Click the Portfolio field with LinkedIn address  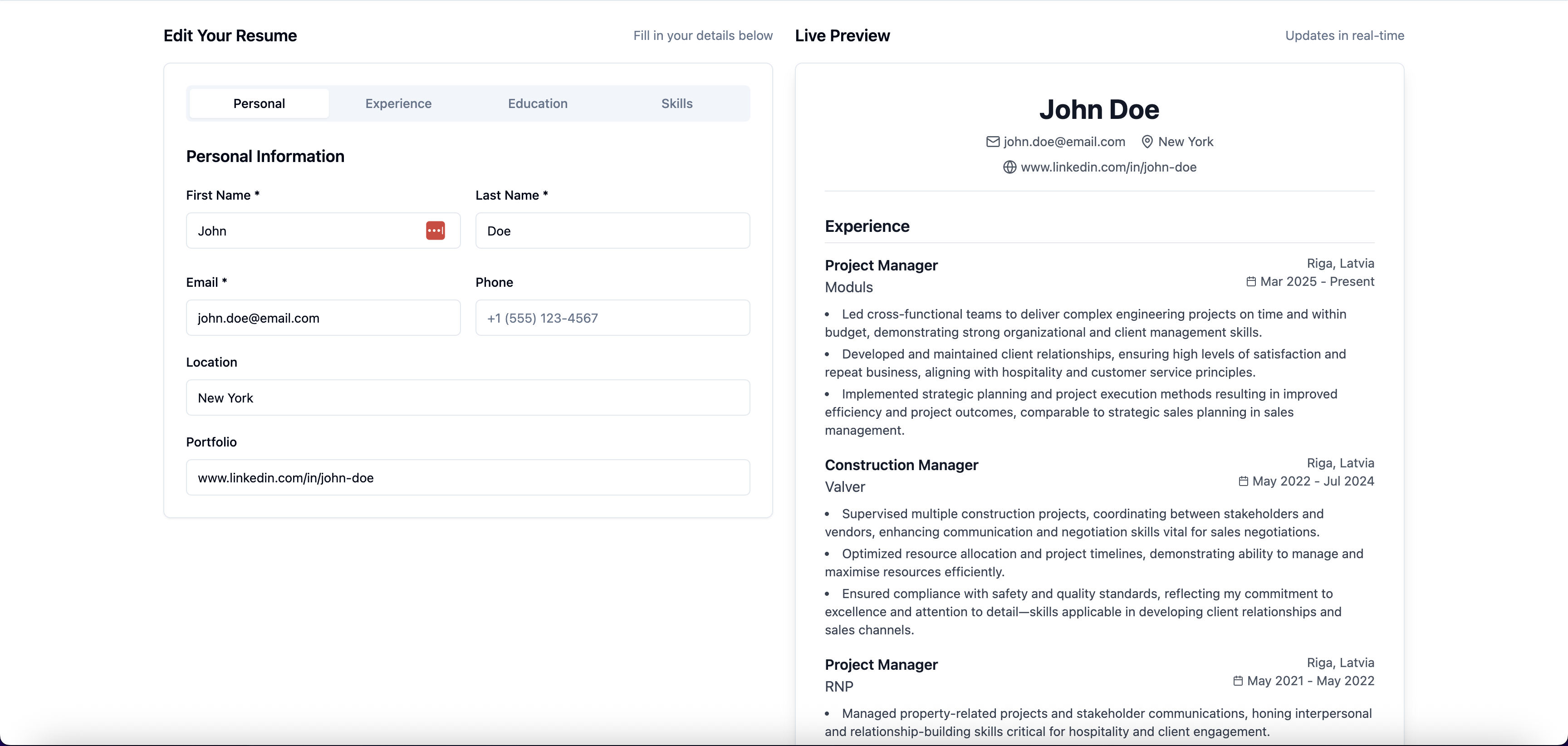(467, 477)
